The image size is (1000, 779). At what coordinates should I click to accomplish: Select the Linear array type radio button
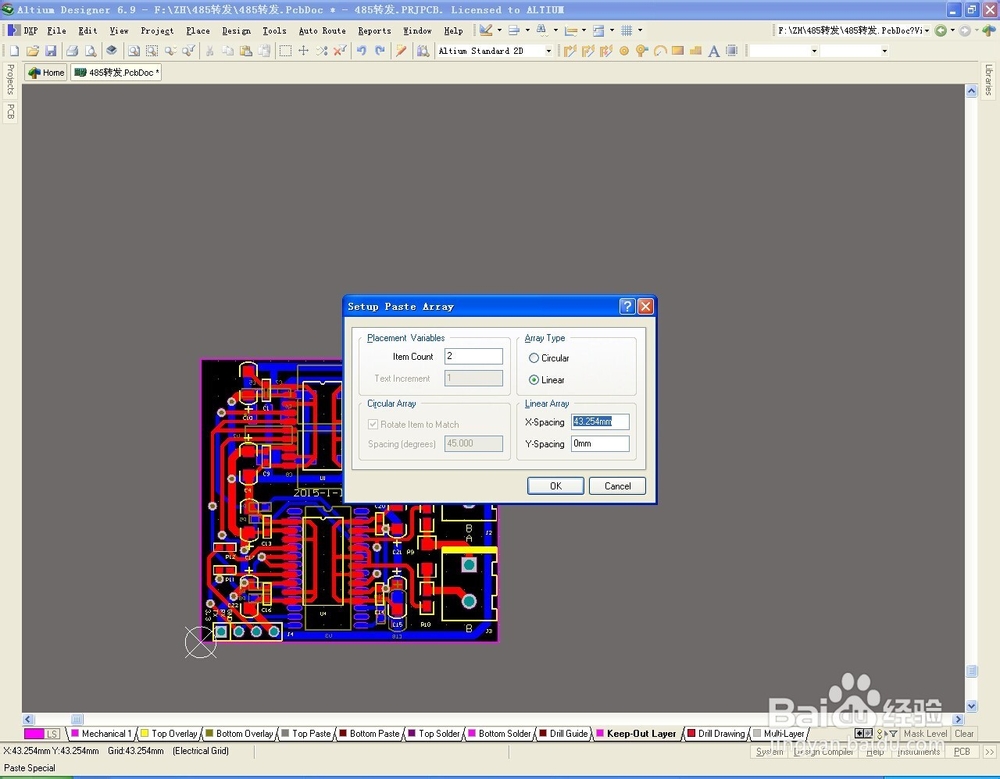[534, 380]
